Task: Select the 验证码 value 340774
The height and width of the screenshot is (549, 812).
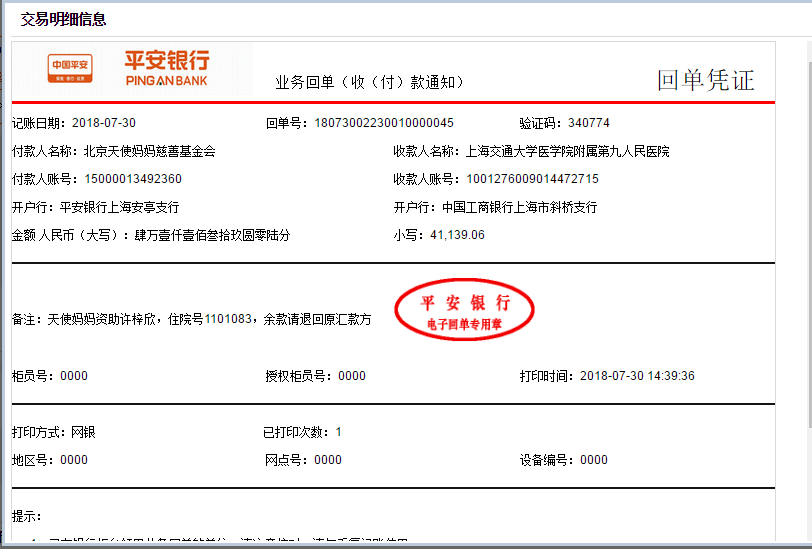Action: pos(589,123)
